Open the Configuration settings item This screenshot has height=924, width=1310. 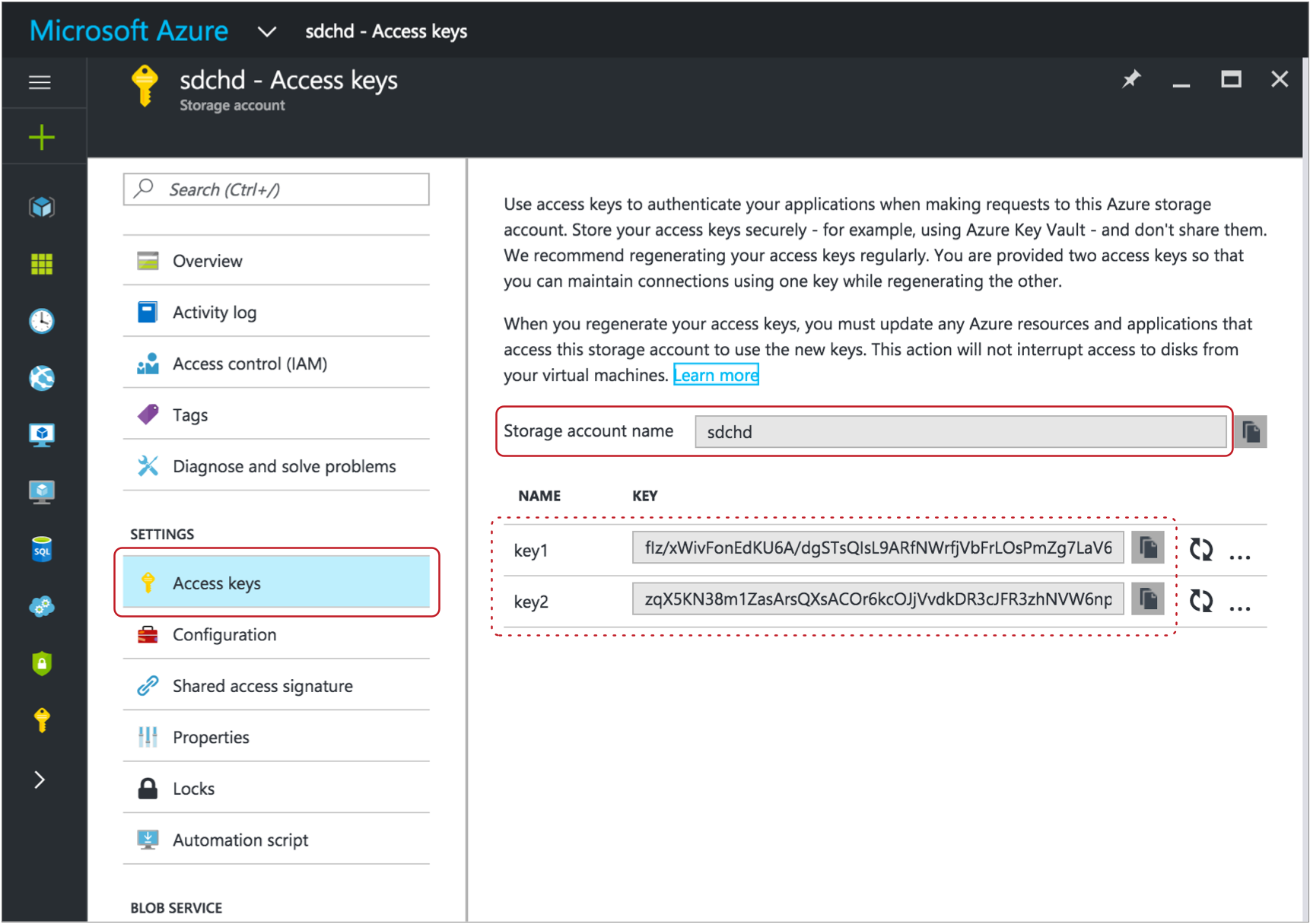click(x=224, y=634)
